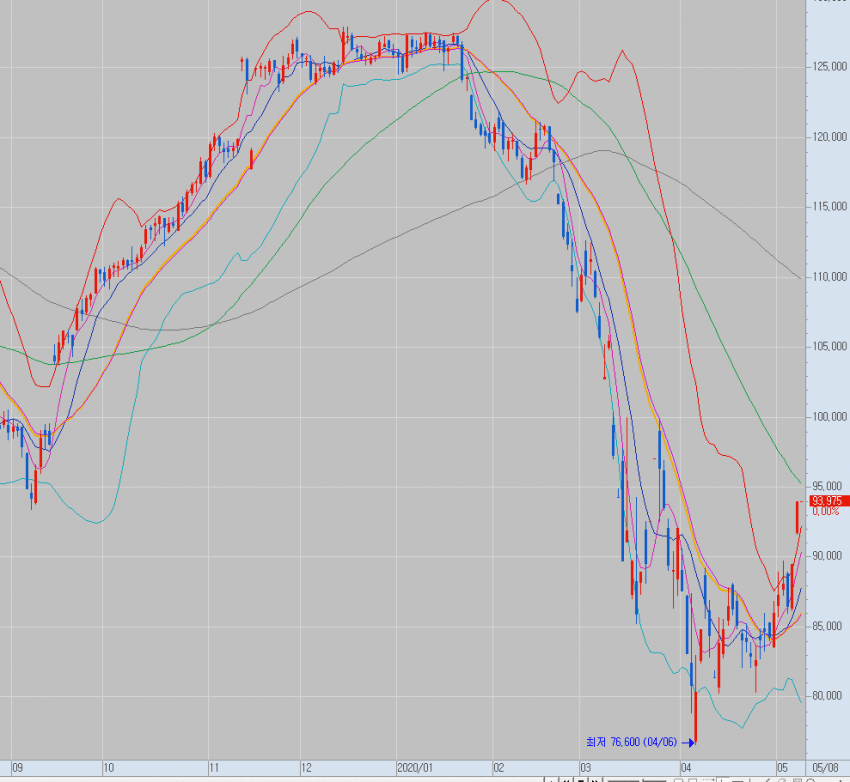Click the 125,000 price axis label

point(829,67)
